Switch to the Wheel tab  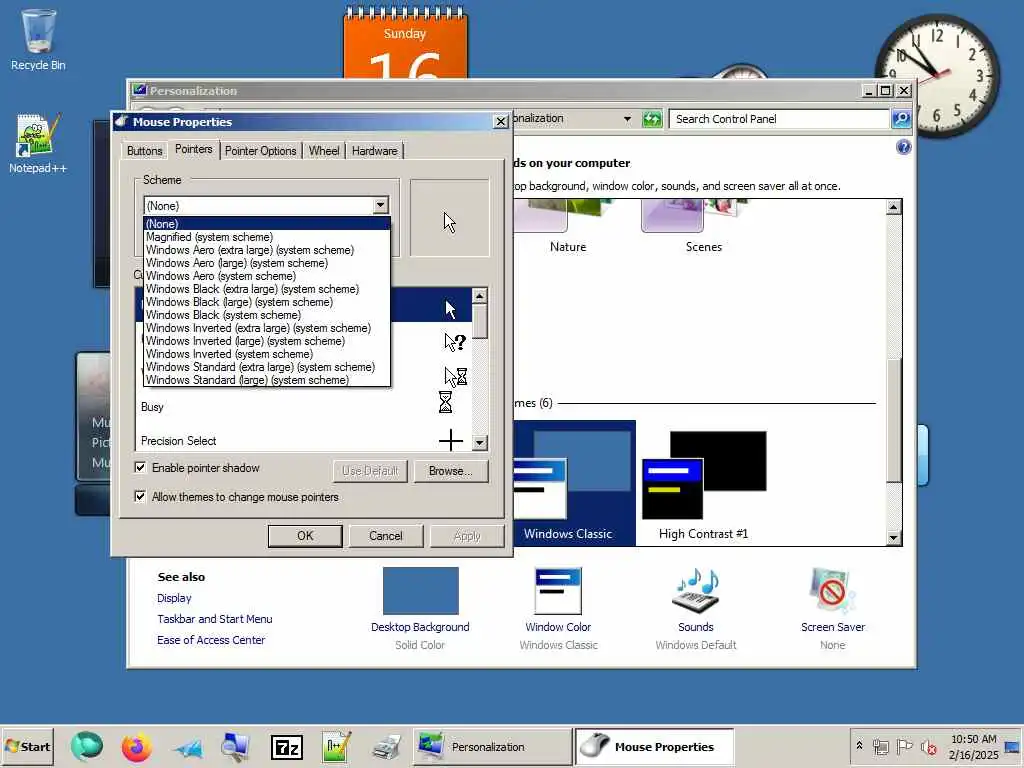tap(324, 151)
